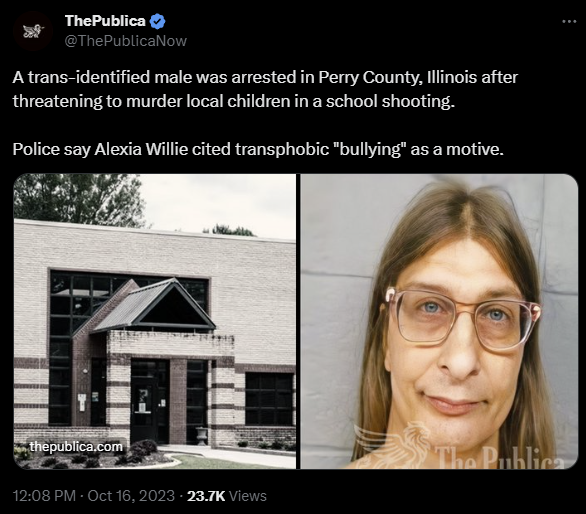Viewport: 586px width, 514px height.
Task: Click the Oct 16, 2023 date
Action: click(x=131, y=496)
